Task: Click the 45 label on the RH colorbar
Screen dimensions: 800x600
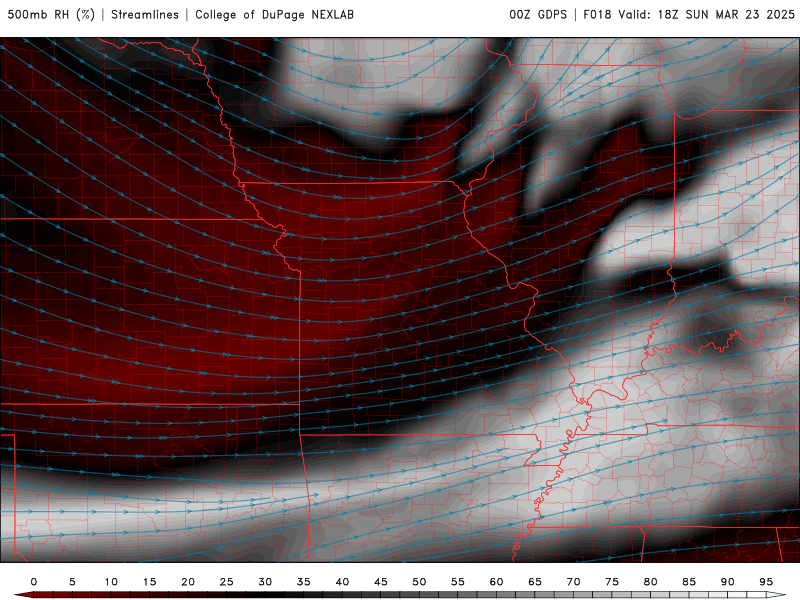Action: click(x=381, y=582)
